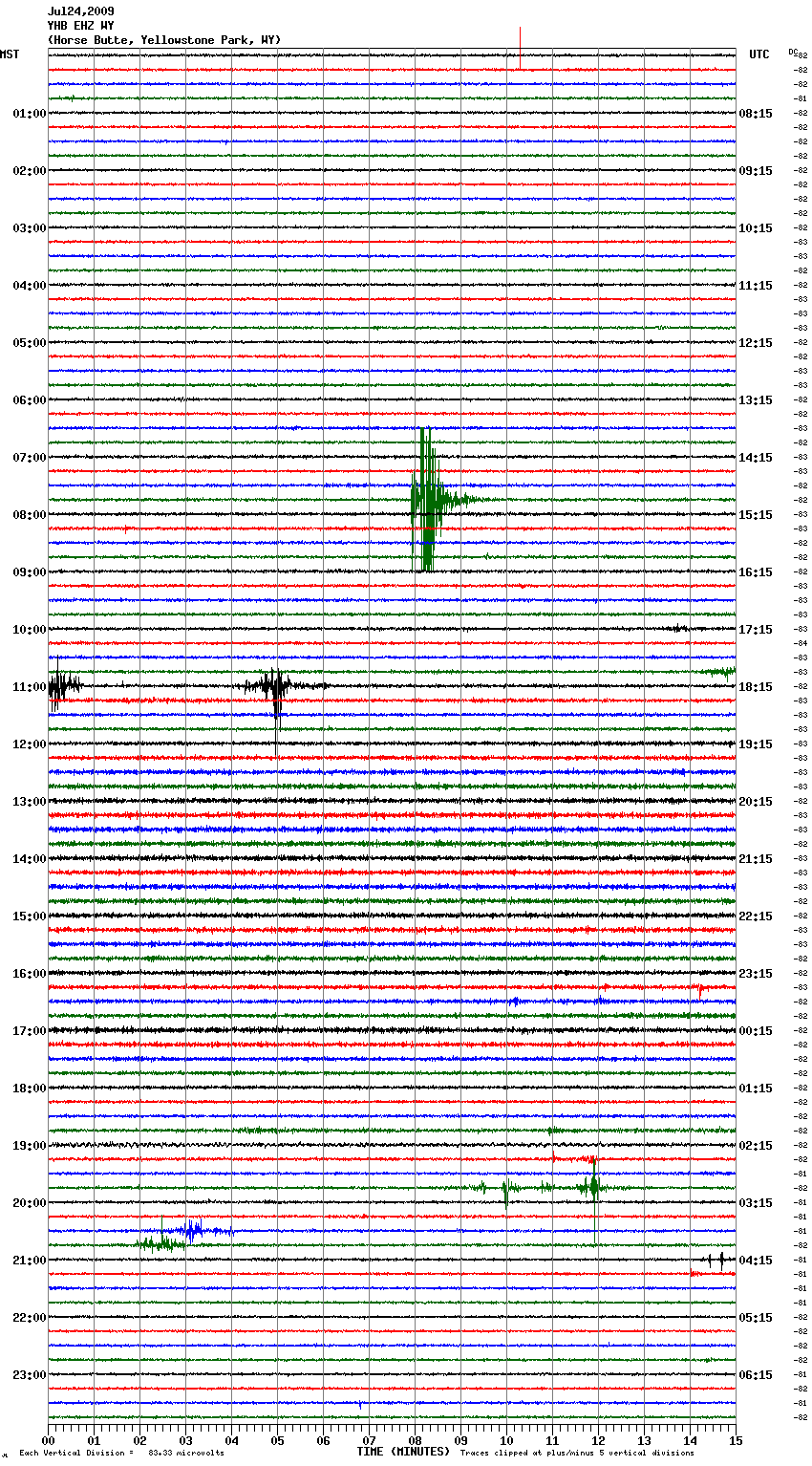Select the 01:00 MST row label
Image resolution: width=812 pixels, height=1466 pixels.
pyautogui.click(x=29, y=114)
